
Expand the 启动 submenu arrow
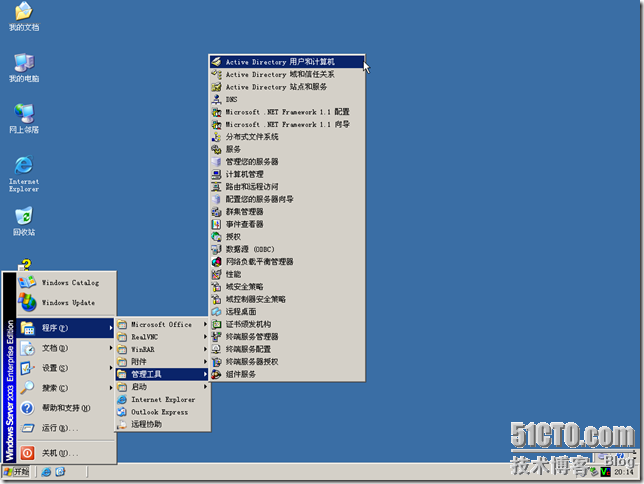205,387
